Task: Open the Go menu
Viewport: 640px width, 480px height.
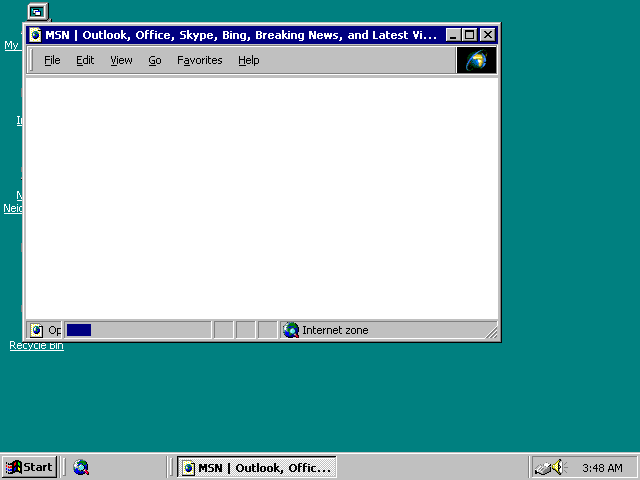Action: click(x=155, y=60)
